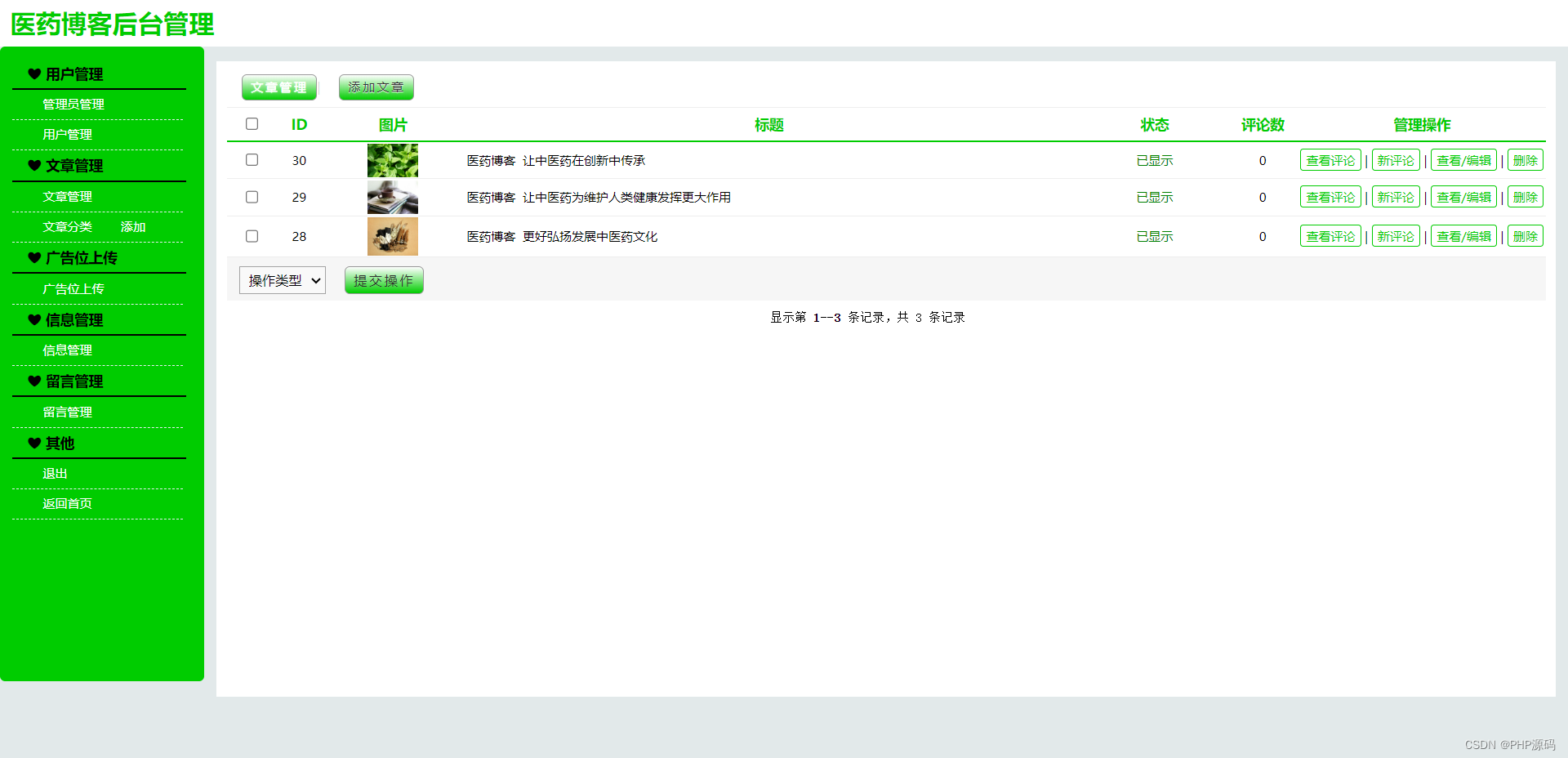The width and height of the screenshot is (1568, 758).
Task: Open the thumbnail image of article 28
Action: click(x=393, y=236)
